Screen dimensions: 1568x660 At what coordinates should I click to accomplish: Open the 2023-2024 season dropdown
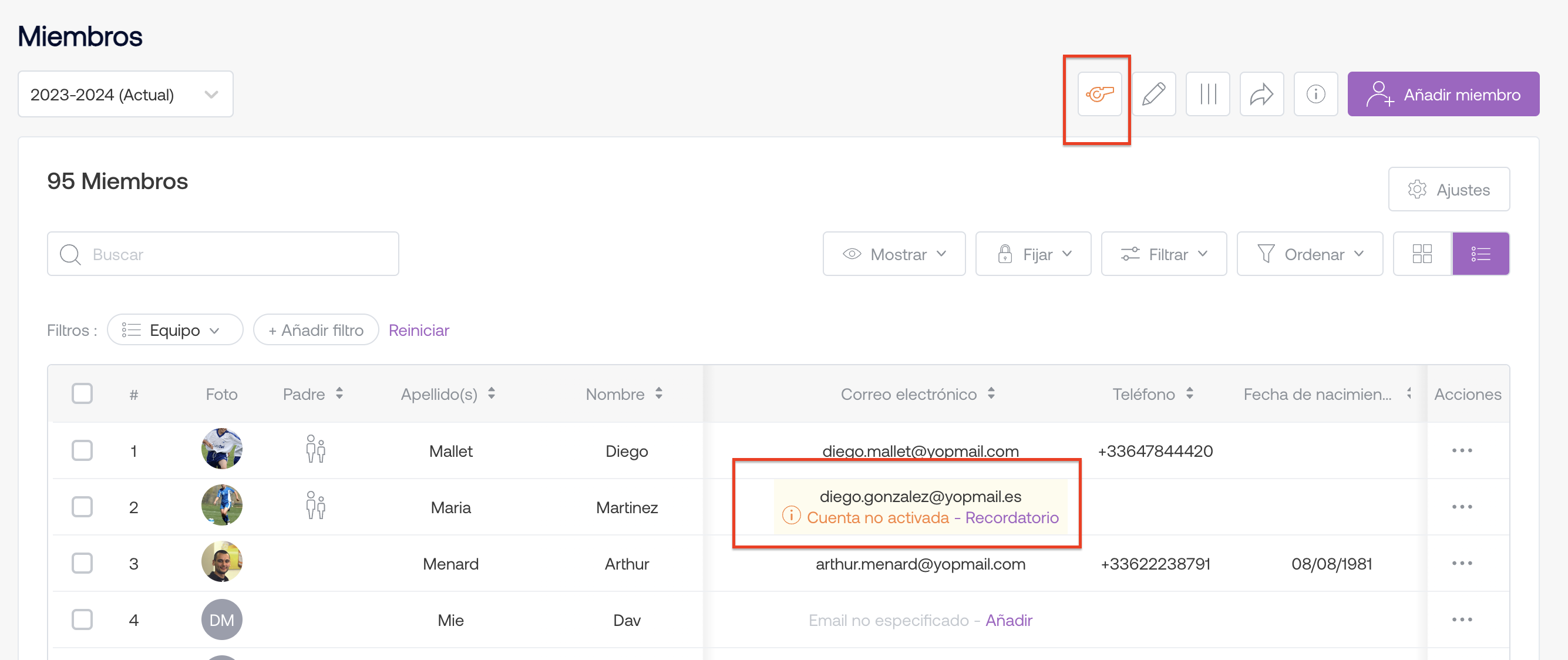(x=126, y=95)
